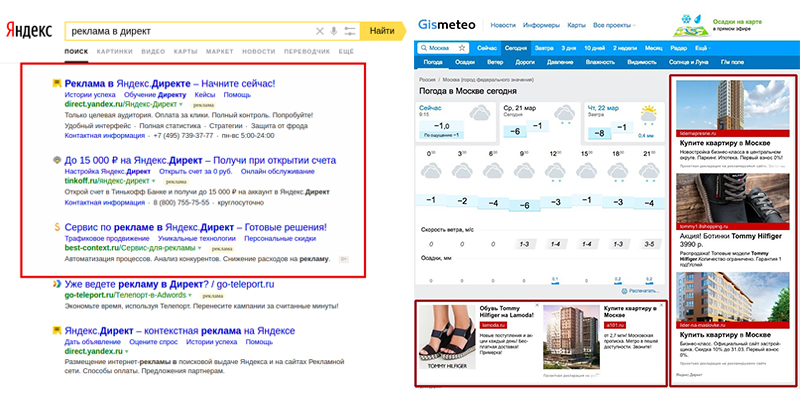Open the Давление sub-tab
The image size is (800, 400).
pyautogui.click(x=560, y=62)
